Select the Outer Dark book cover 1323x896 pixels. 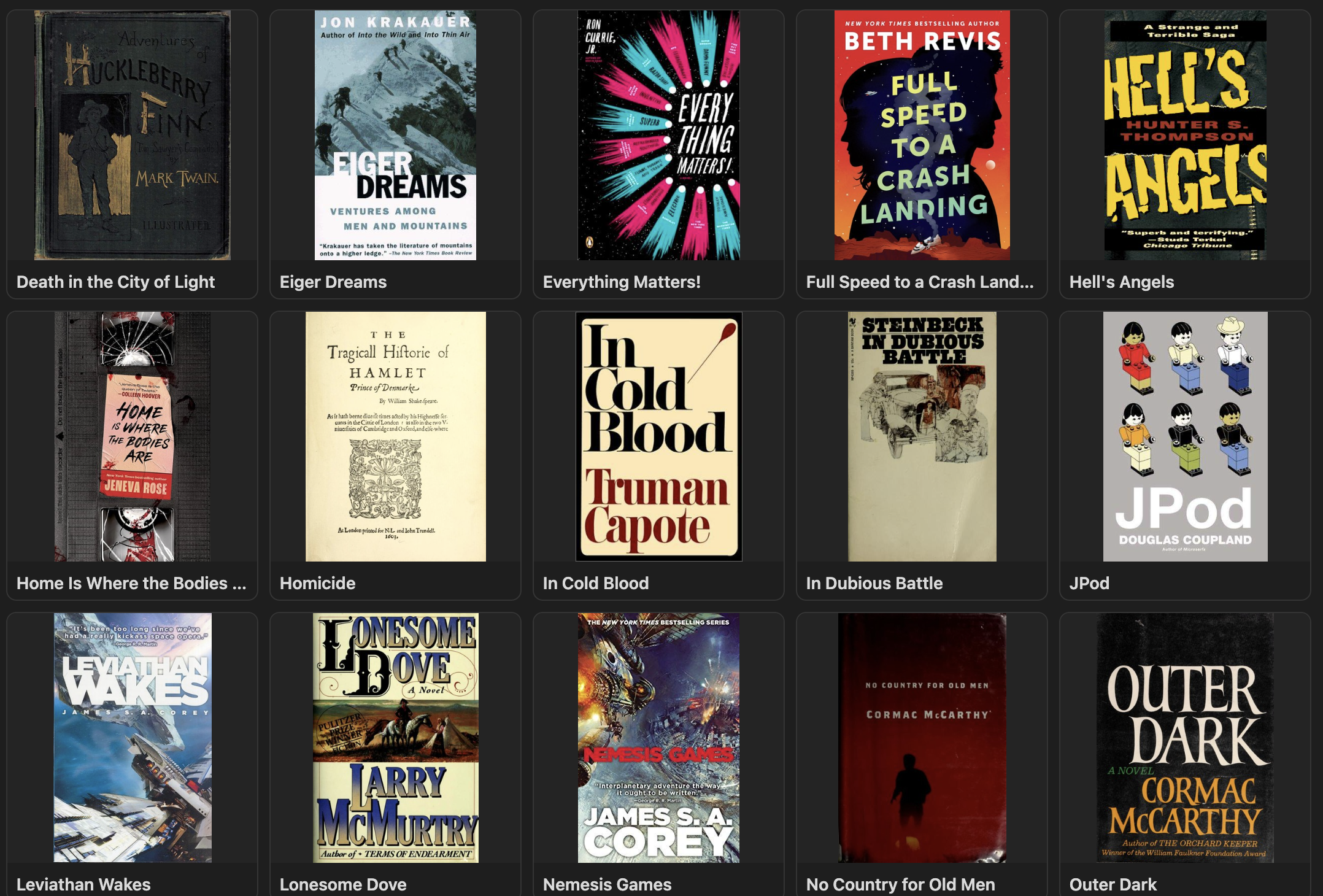coord(1185,738)
